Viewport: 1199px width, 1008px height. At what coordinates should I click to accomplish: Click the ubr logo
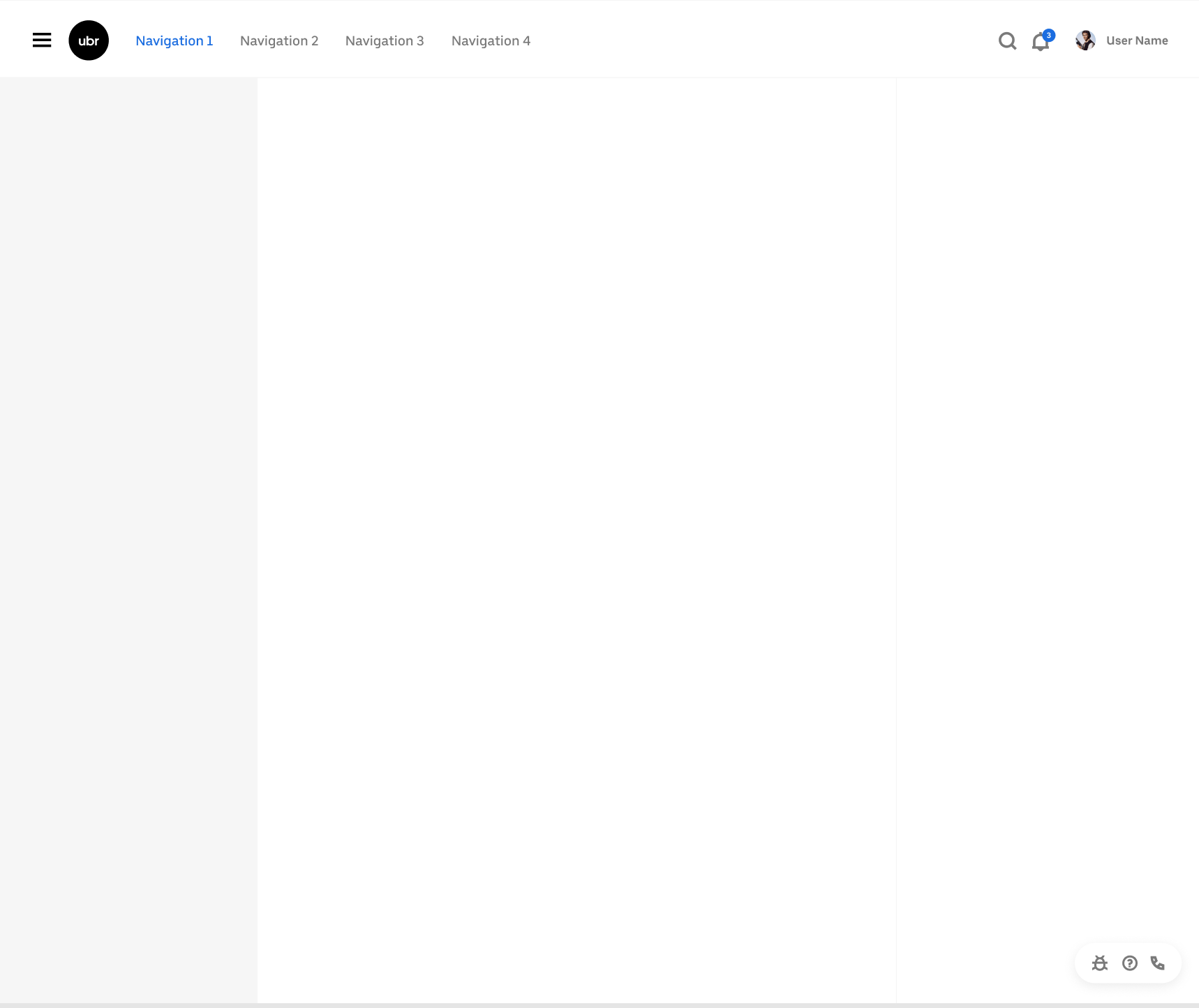[x=89, y=40]
